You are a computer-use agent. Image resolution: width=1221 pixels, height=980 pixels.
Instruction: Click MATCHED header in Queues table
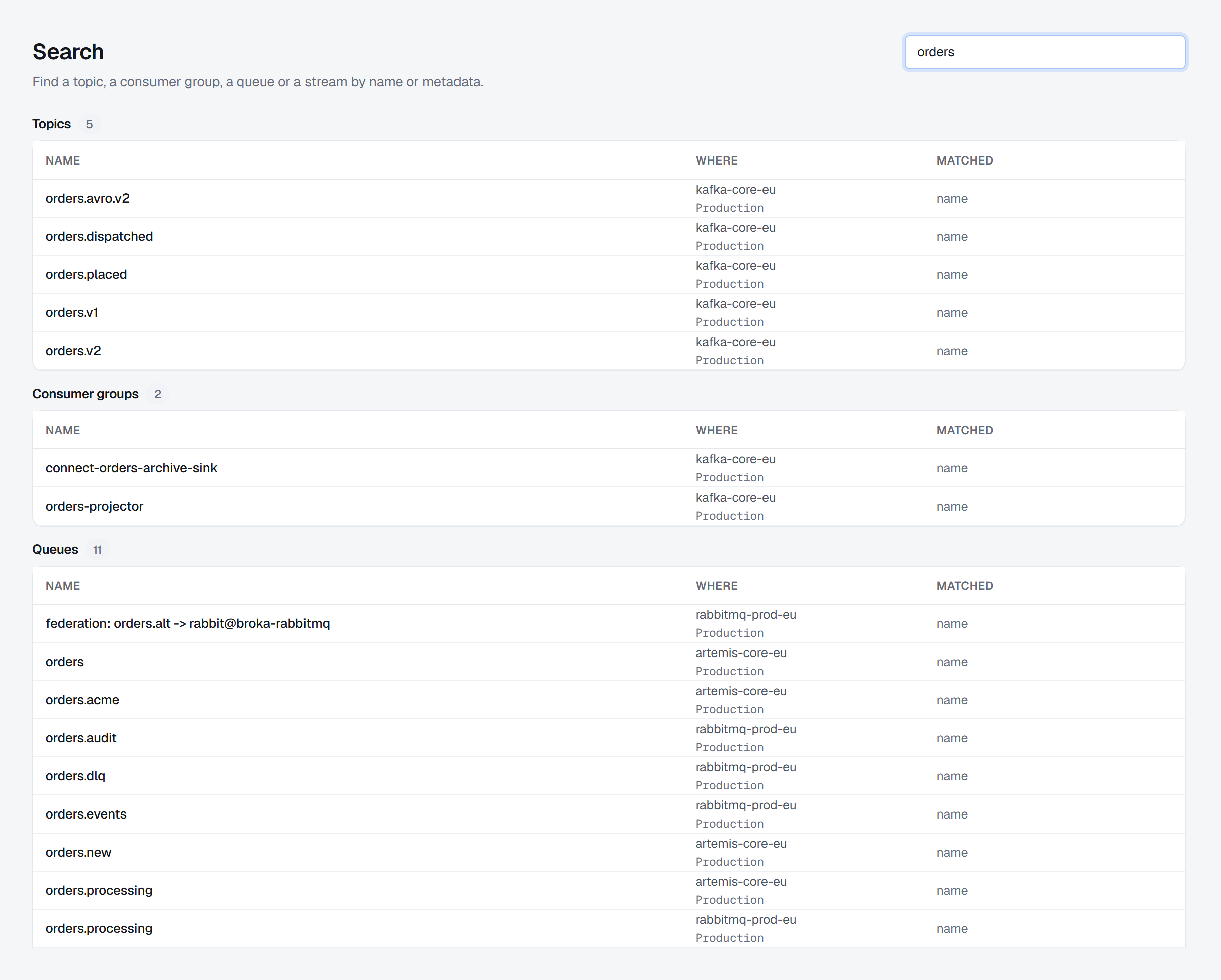(965, 586)
